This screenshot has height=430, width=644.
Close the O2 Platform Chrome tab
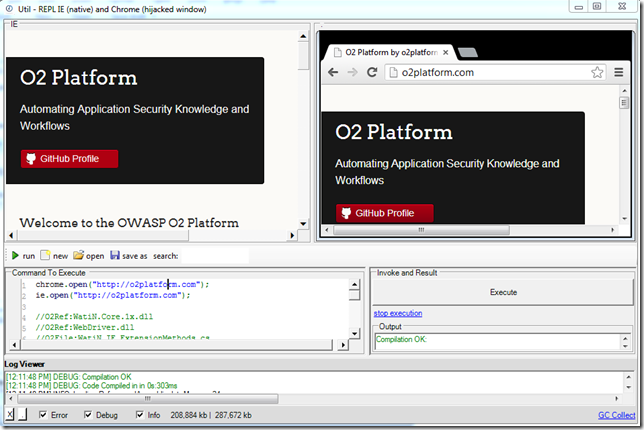tap(448, 51)
